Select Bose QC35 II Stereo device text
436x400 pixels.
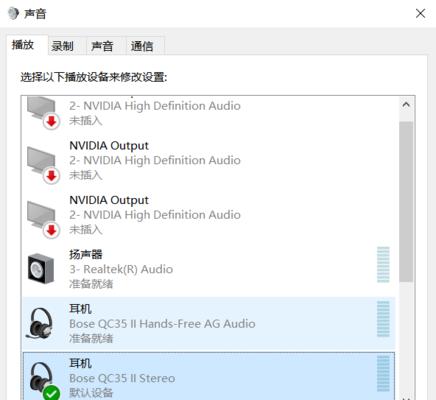(x=122, y=378)
